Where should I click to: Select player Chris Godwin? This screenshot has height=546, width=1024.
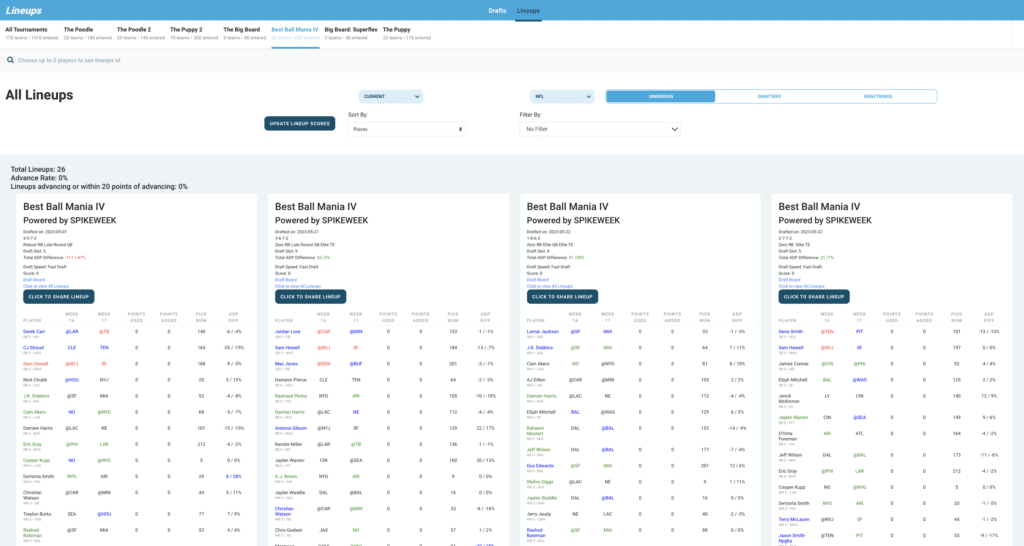[289, 530]
